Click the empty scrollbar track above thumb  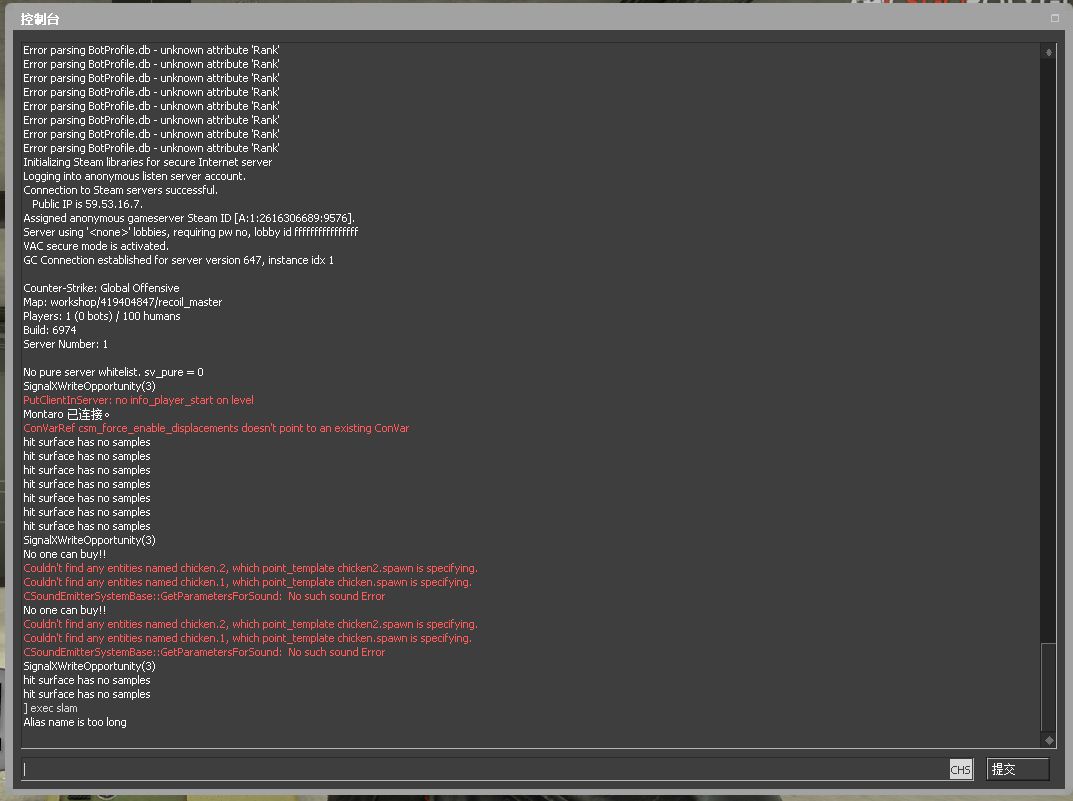pyautogui.click(x=1048, y=349)
